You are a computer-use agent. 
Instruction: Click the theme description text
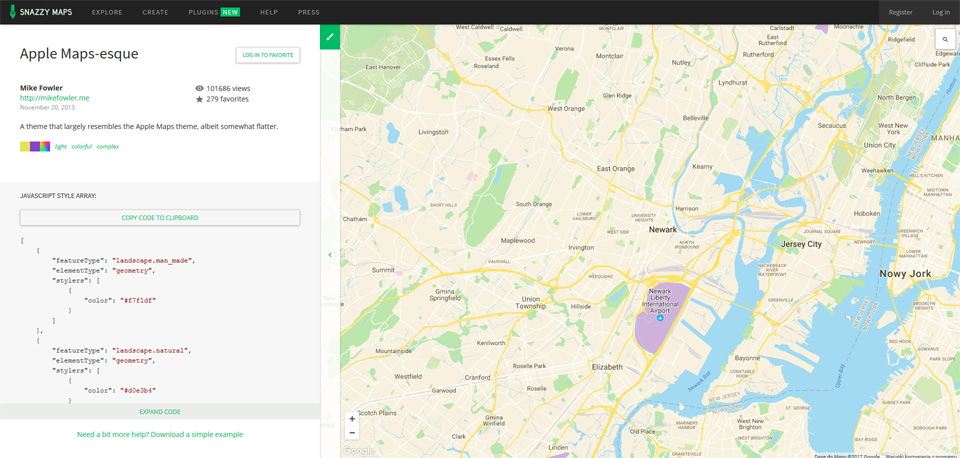tap(149, 127)
